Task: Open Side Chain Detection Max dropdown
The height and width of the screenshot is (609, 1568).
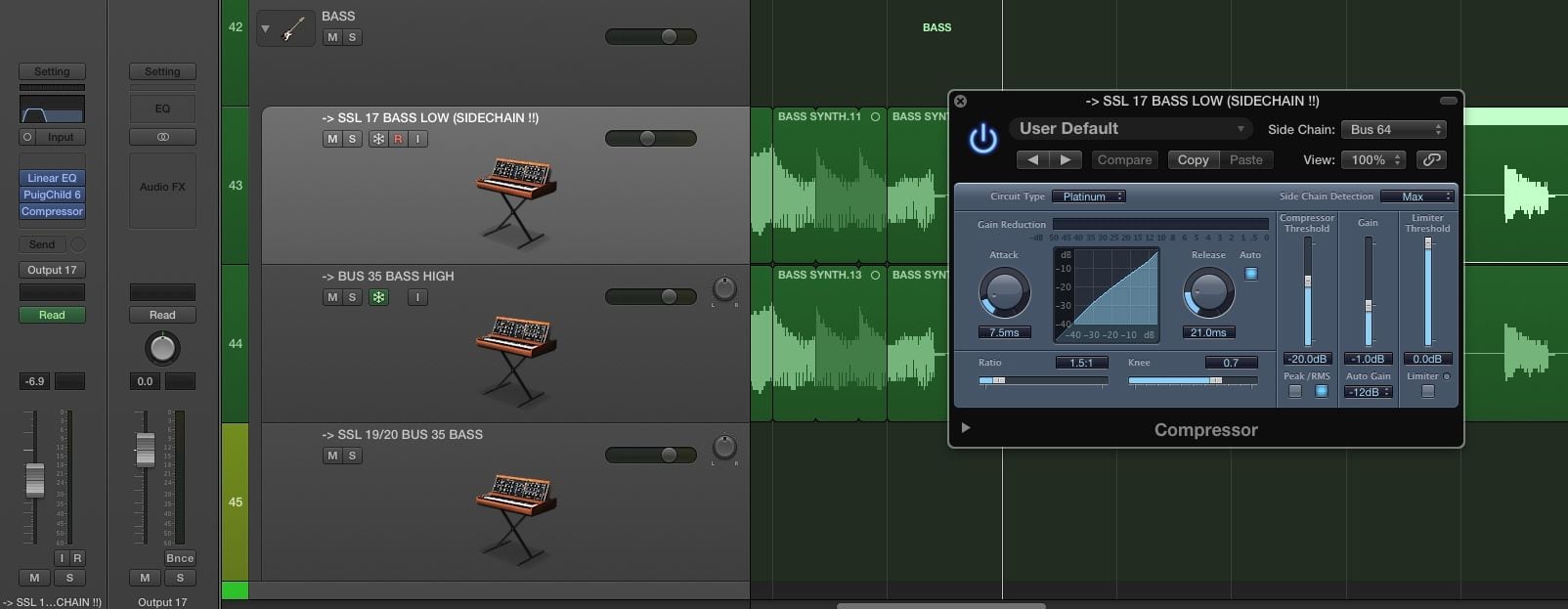Action: [x=1417, y=196]
